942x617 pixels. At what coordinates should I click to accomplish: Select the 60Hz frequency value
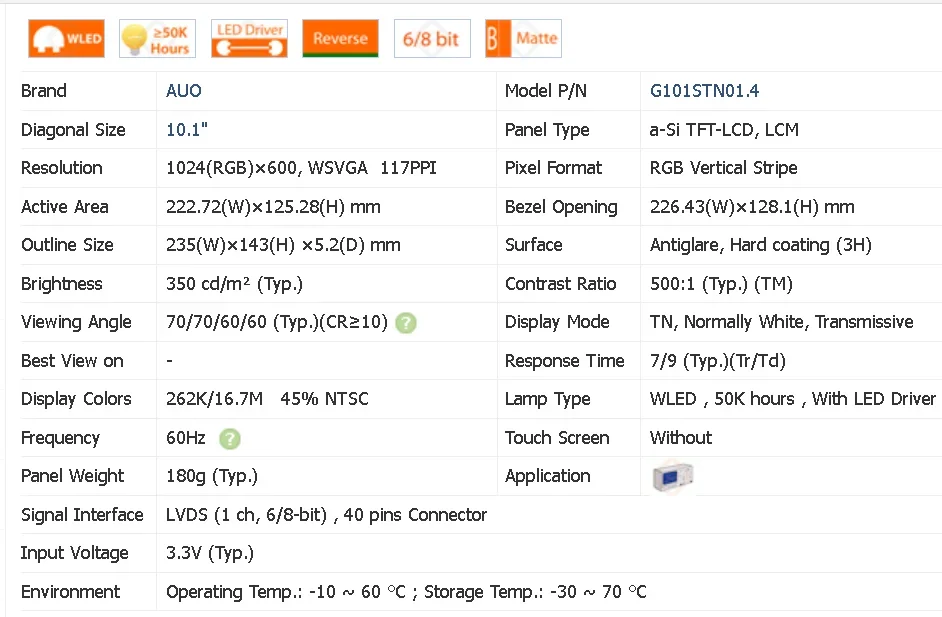(186, 437)
